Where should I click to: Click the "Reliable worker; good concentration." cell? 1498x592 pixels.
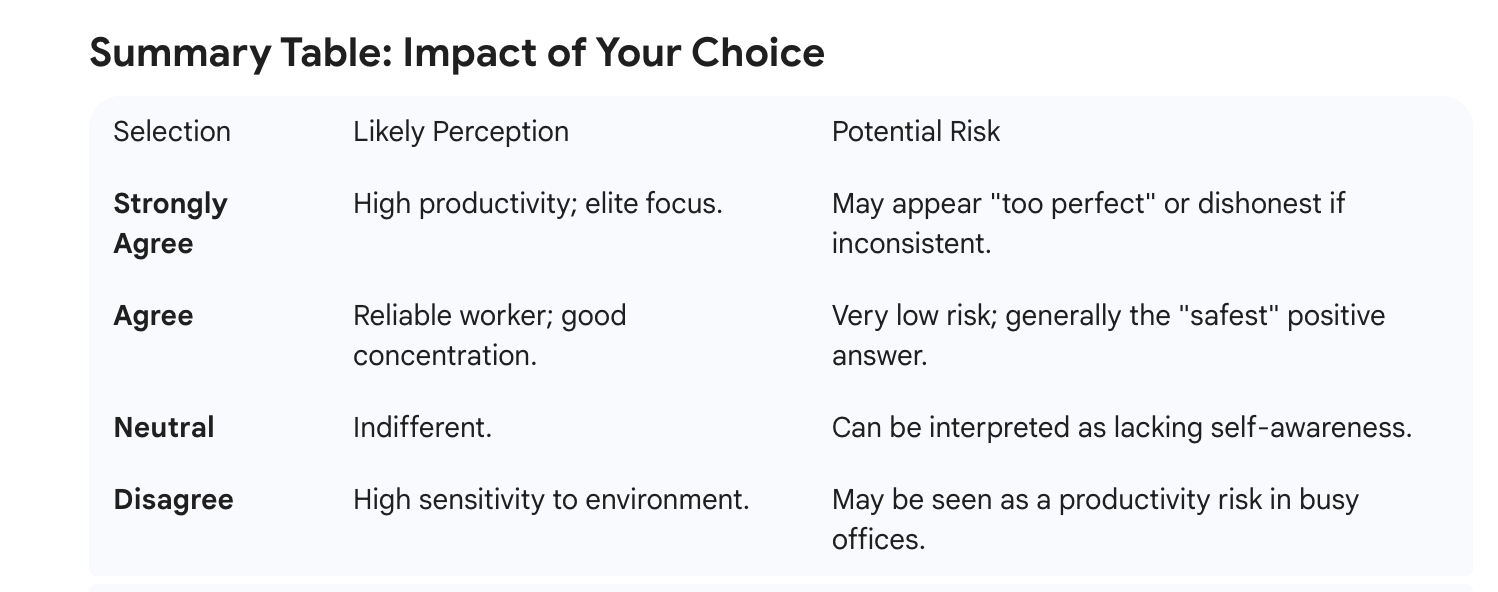489,335
